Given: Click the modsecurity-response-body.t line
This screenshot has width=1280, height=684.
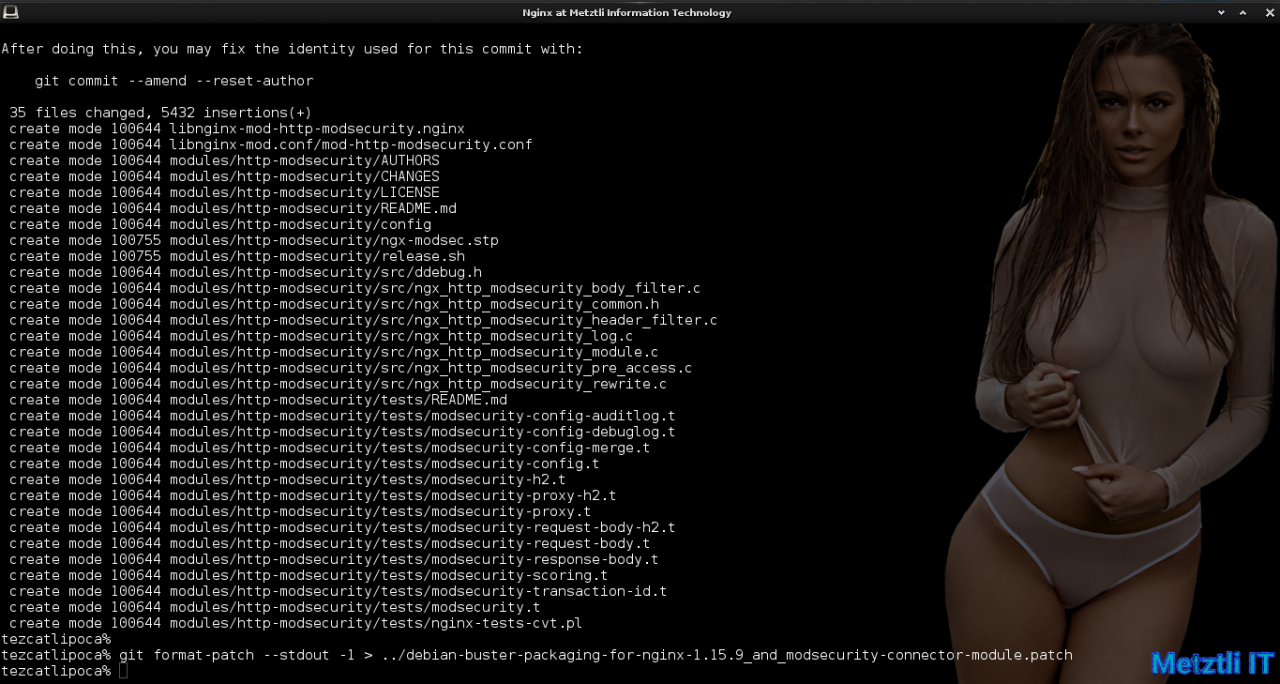Looking at the screenshot, I should tap(334, 561).
